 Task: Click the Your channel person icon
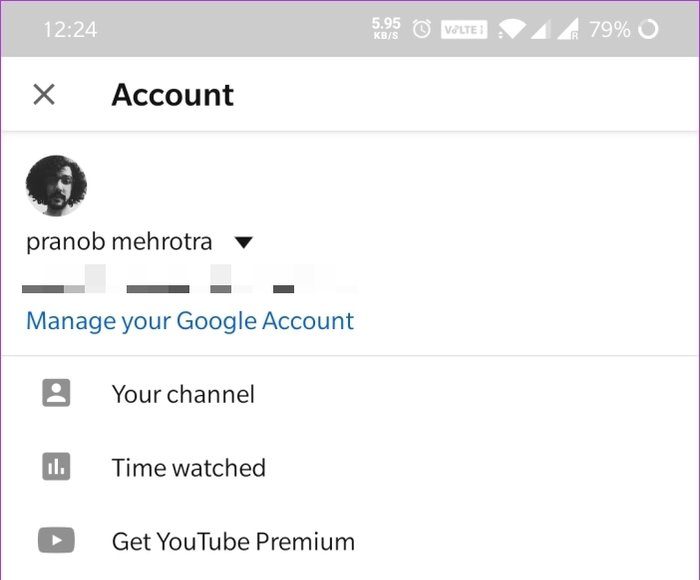56,393
